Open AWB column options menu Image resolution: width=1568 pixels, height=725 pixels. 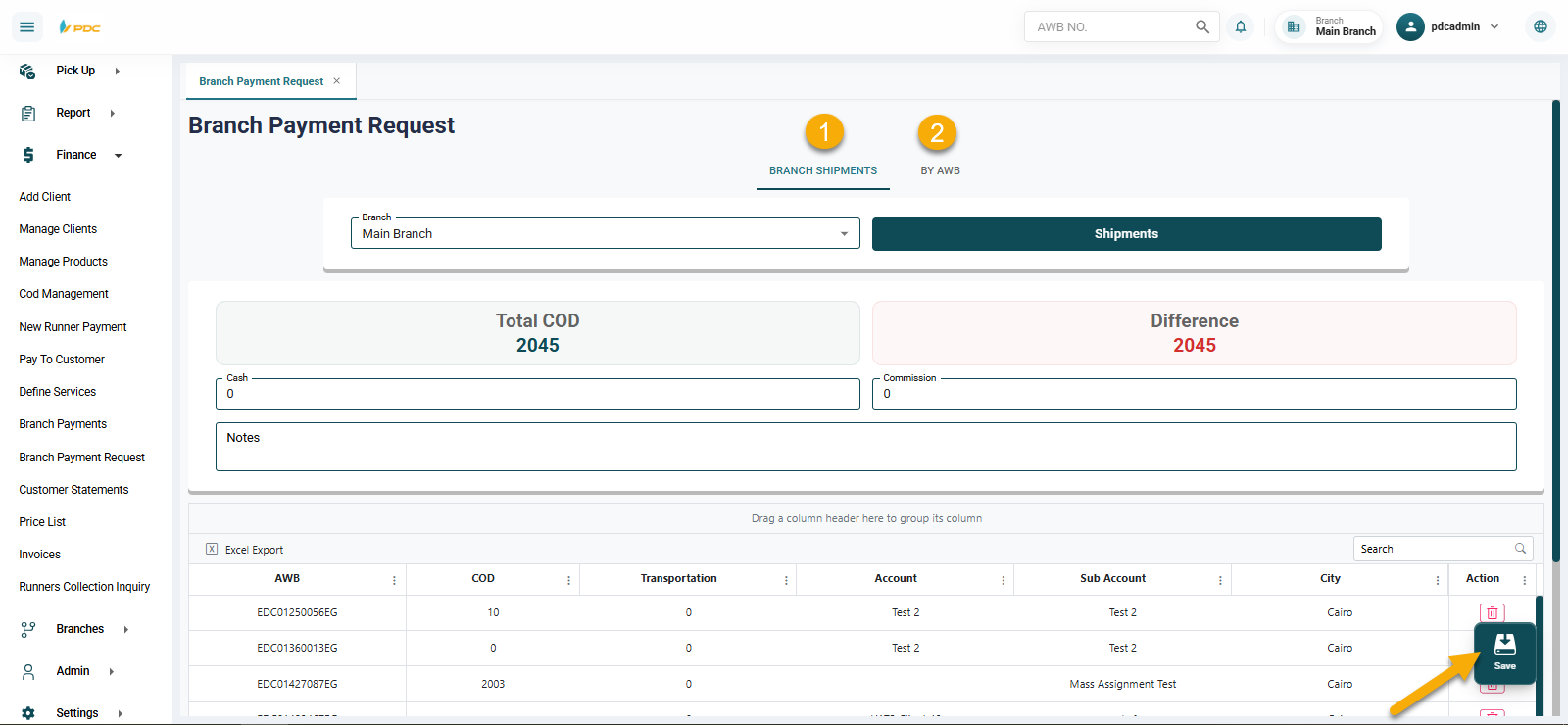coord(395,580)
